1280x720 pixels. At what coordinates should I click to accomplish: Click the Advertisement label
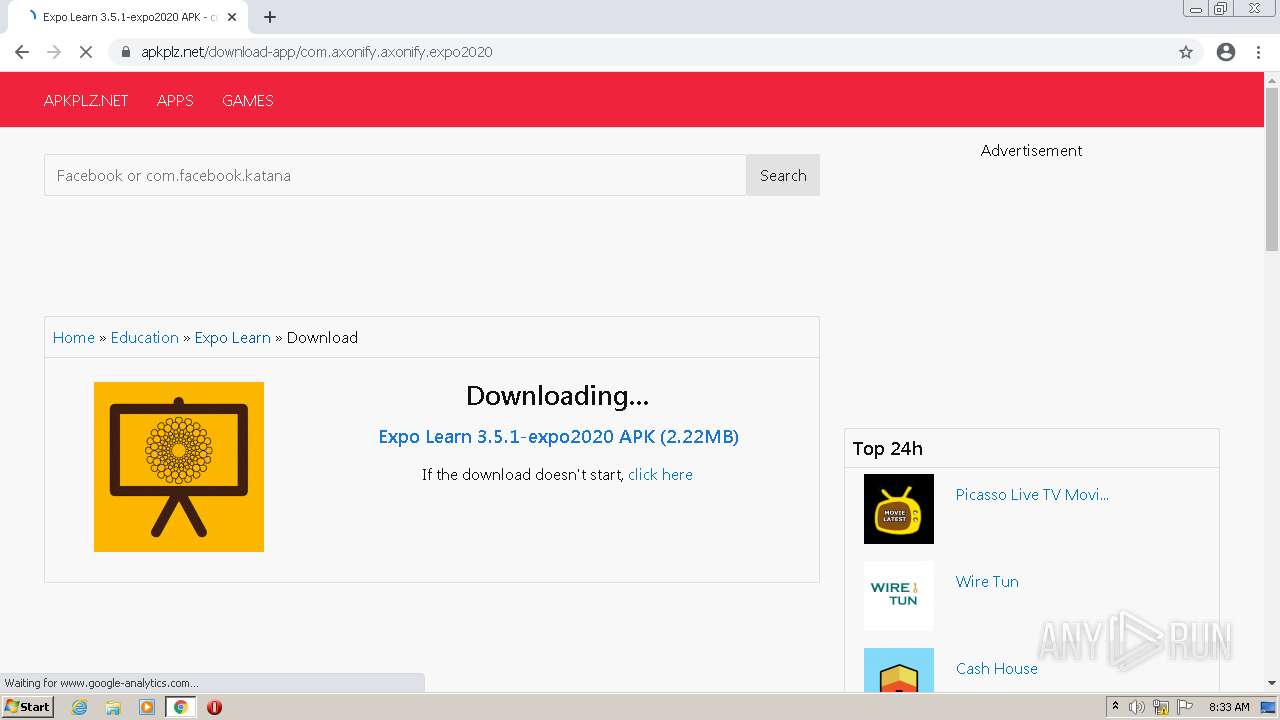pyautogui.click(x=1031, y=150)
